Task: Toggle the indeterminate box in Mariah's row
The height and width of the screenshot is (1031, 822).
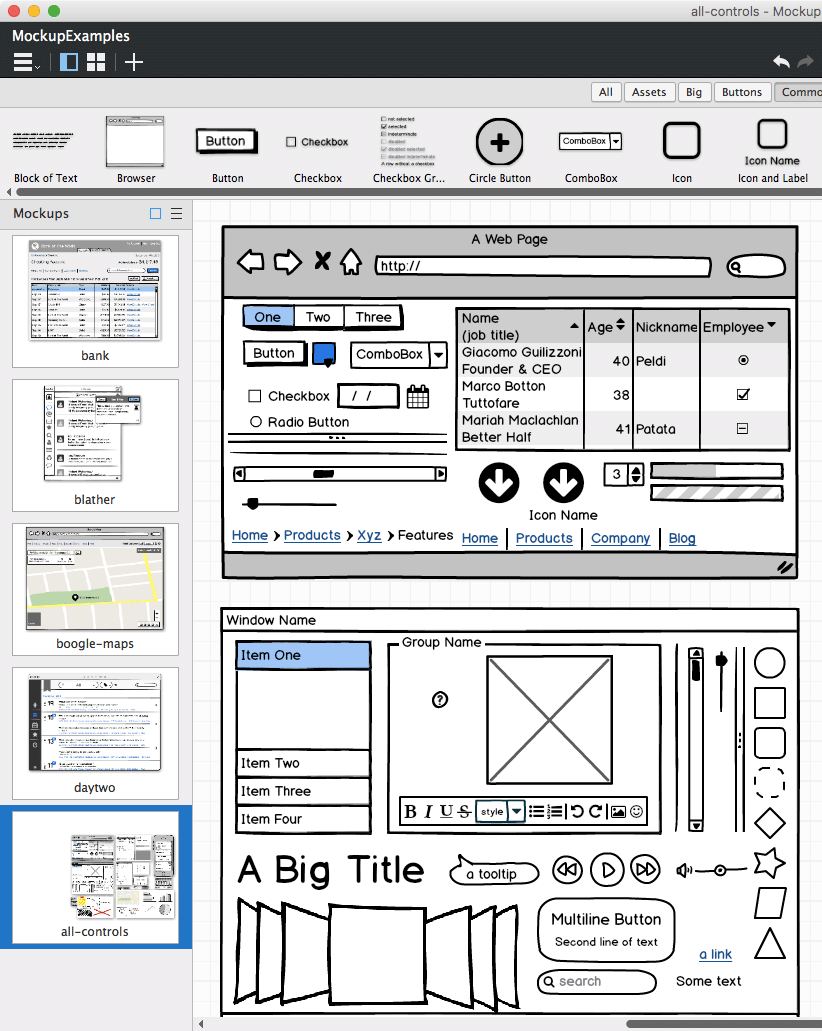Action: tap(742, 429)
